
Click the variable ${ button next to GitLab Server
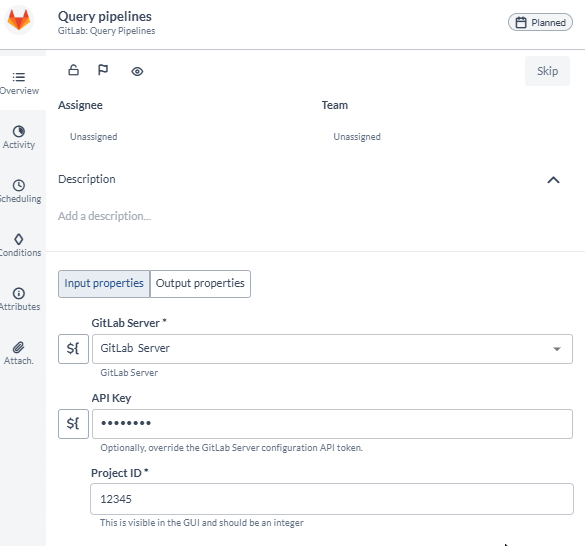tap(73, 349)
